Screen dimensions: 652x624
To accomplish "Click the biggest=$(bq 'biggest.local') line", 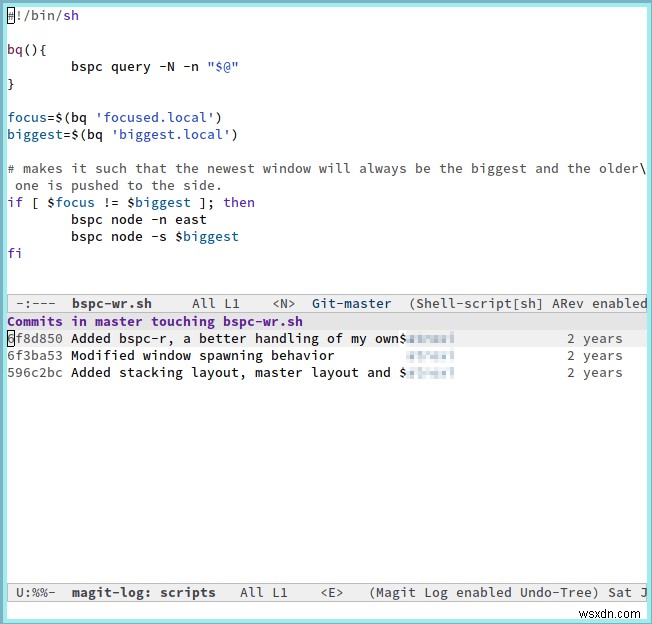I will [x=122, y=135].
